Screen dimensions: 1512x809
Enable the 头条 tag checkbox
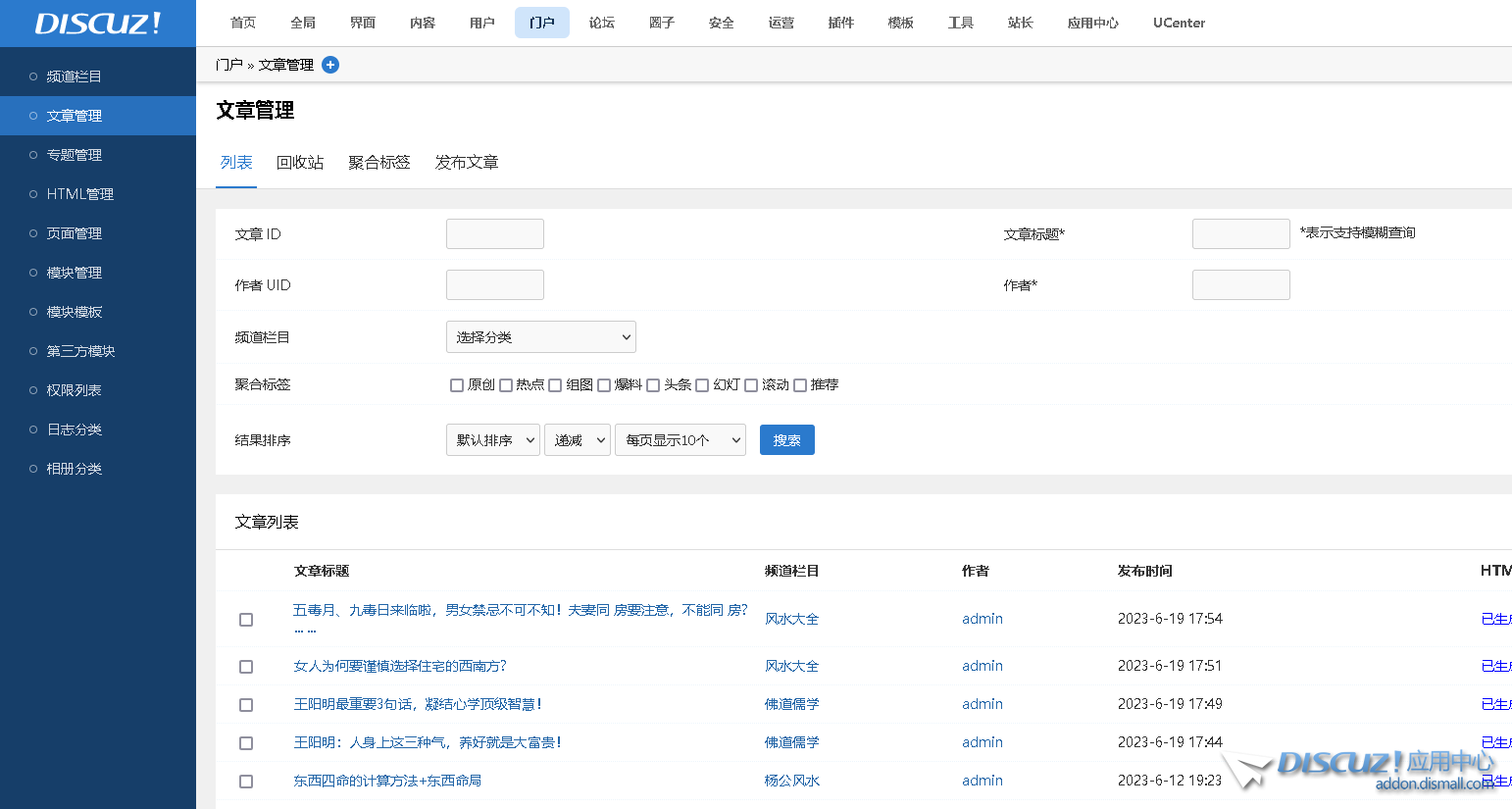(x=653, y=385)
